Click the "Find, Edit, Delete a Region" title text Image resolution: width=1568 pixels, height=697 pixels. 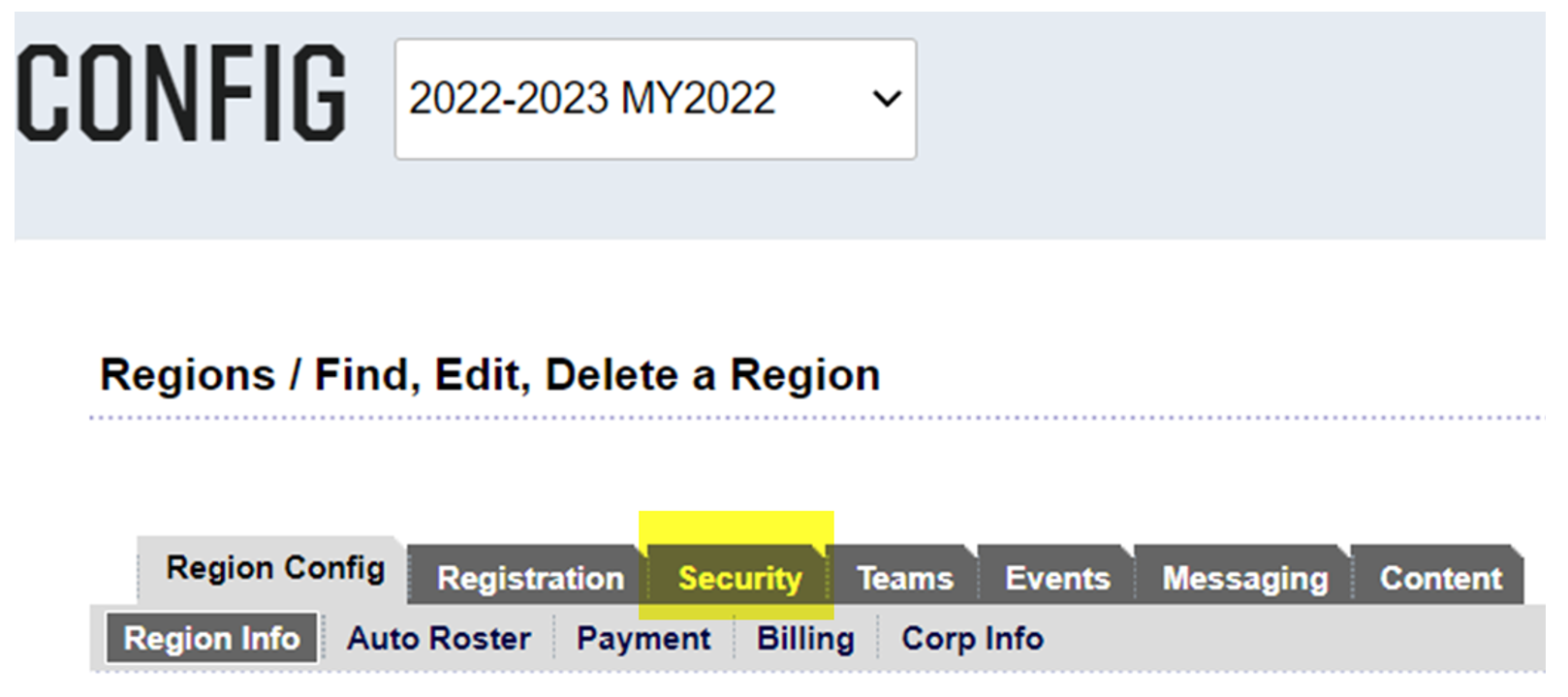597,375
